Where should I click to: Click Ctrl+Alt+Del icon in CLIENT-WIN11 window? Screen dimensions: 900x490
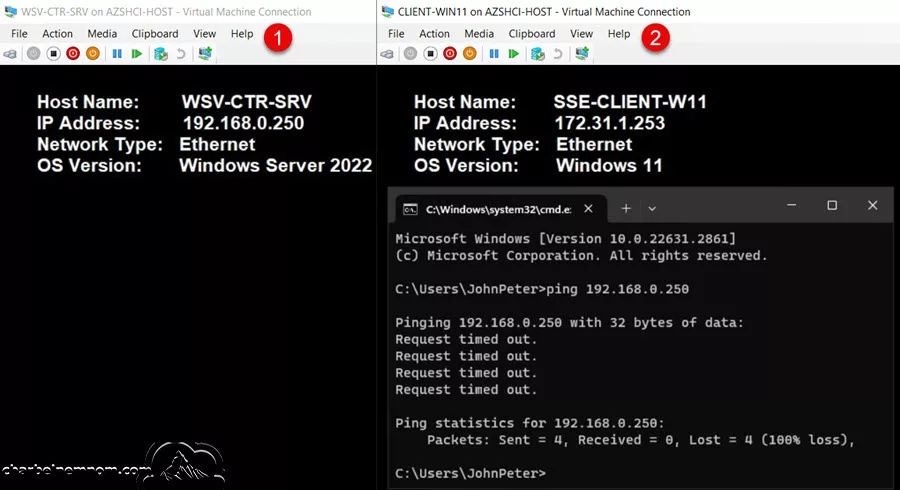tap(387, 54)
